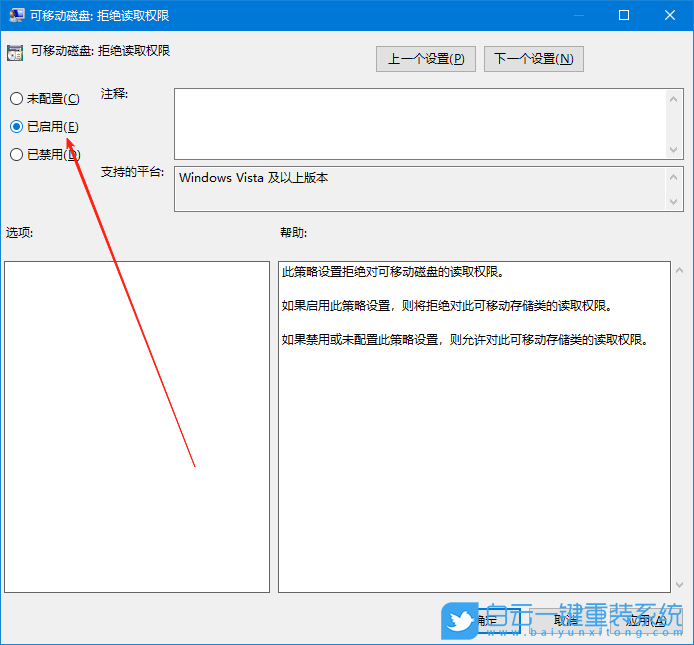Image resolution: width=694 pixels, height=645 pixels.
Task: Go to 上一个设置(P) previous setting
Action: pyautogui.click(x=426, y=59)
